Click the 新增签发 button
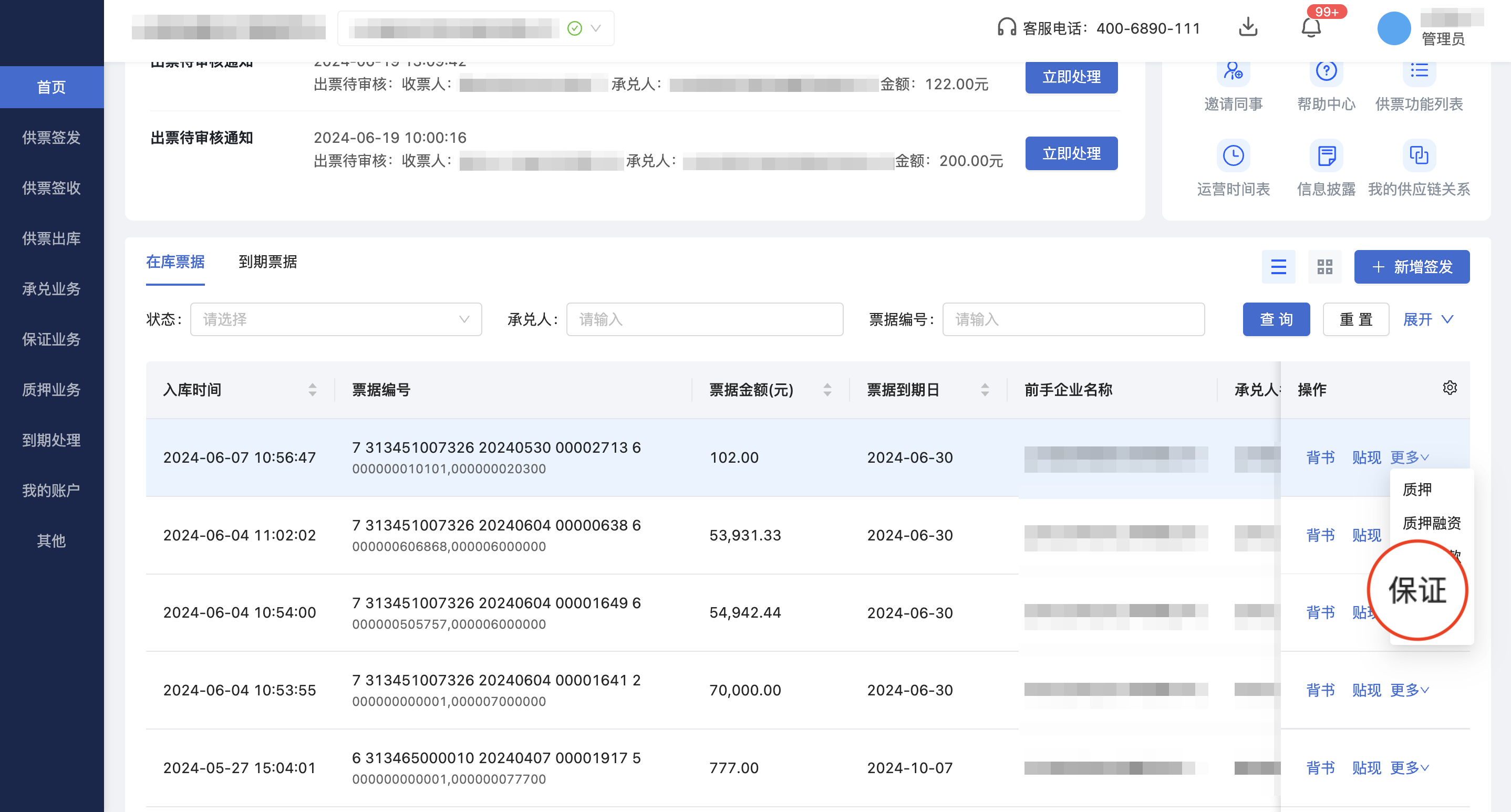Image resolution: width=1511 pixels, height=812 pixels. pos(1411,267)
